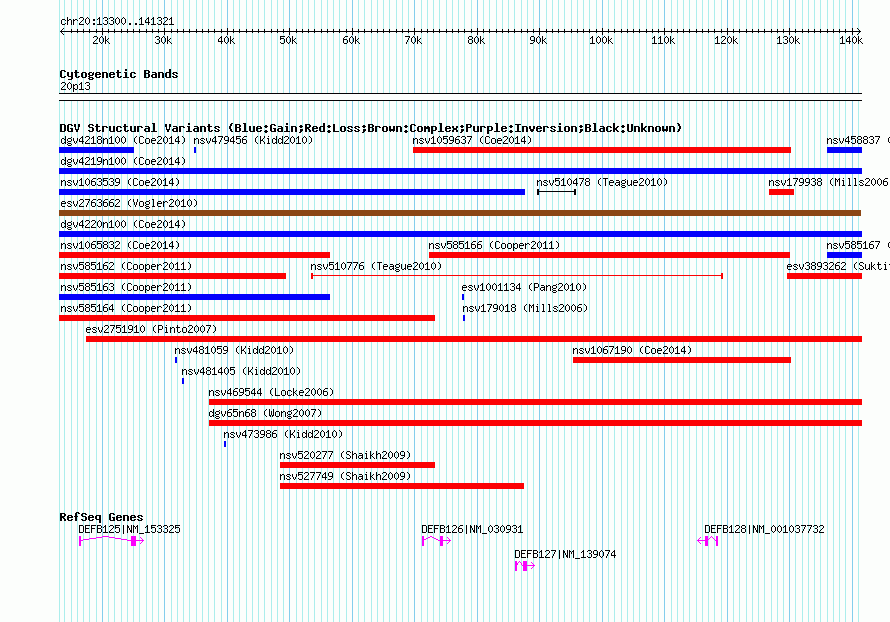This screenshot has width=890, height=622.
Task: Click the nsv1063539 blue bar
Action: coord(292,192)
